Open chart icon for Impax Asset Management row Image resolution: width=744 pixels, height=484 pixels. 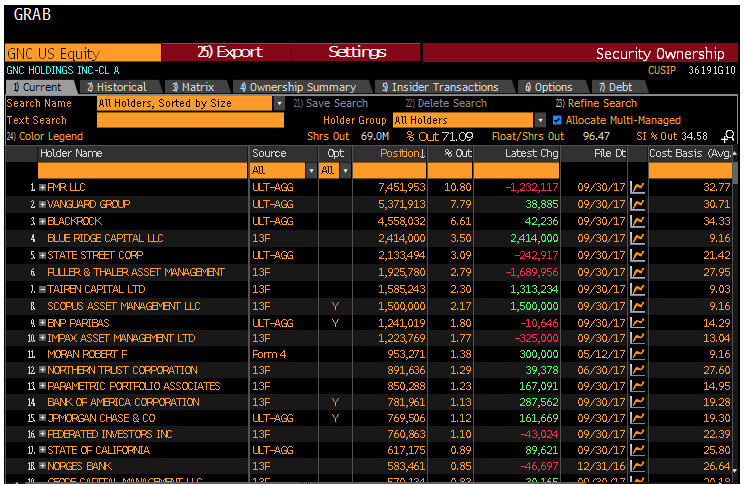click(637, 338)
